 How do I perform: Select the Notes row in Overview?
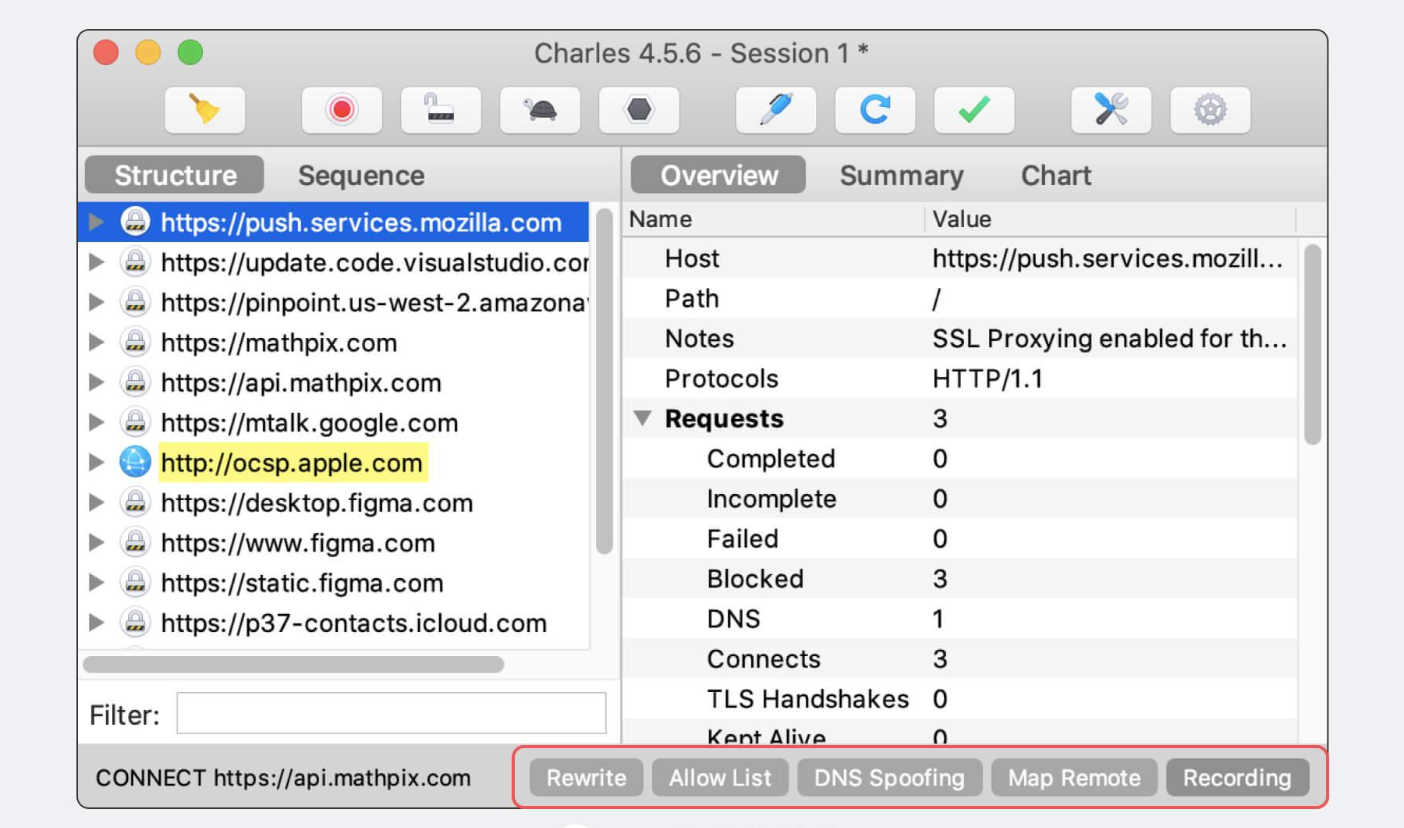click(961, 339)
